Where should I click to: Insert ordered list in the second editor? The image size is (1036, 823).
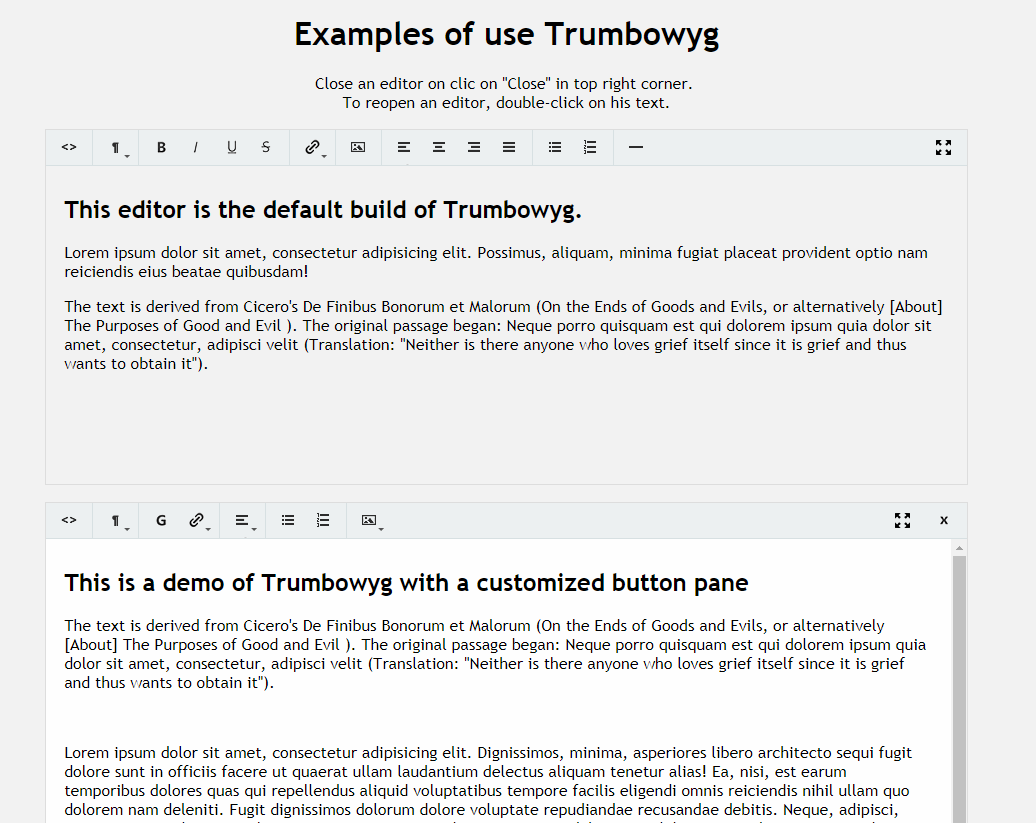point(323,520)
